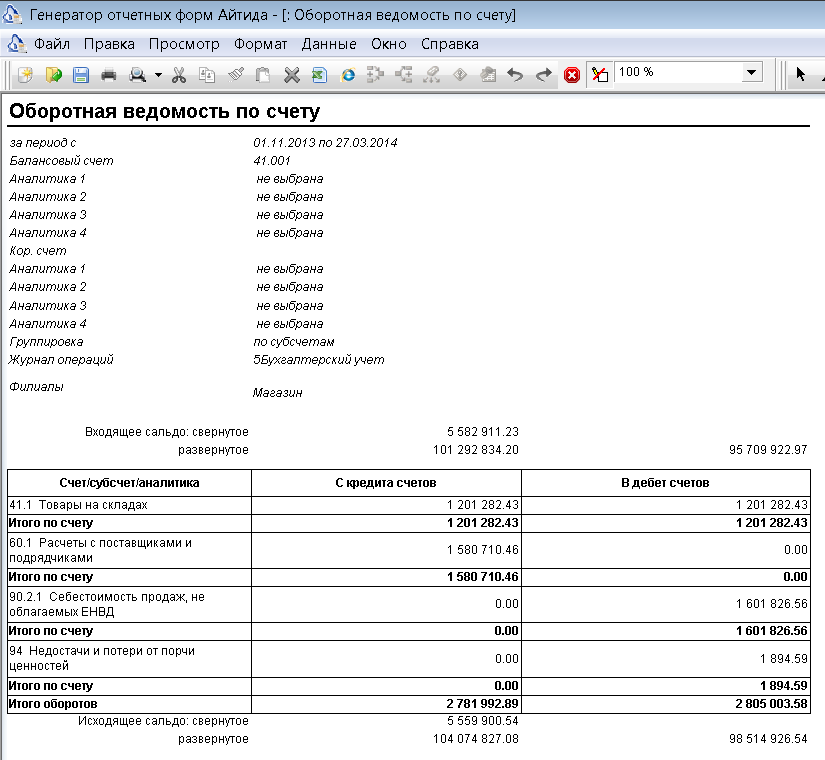
Task: Select row 60.1 Расчеты с поставщиками
Action: pyautogui.click(x=409, y=551)
